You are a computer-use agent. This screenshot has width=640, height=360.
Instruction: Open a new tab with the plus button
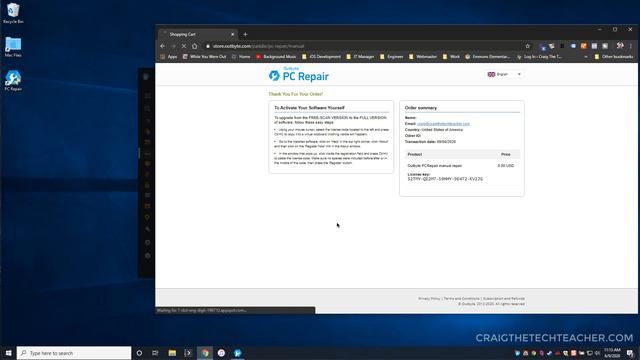point(245,34)
